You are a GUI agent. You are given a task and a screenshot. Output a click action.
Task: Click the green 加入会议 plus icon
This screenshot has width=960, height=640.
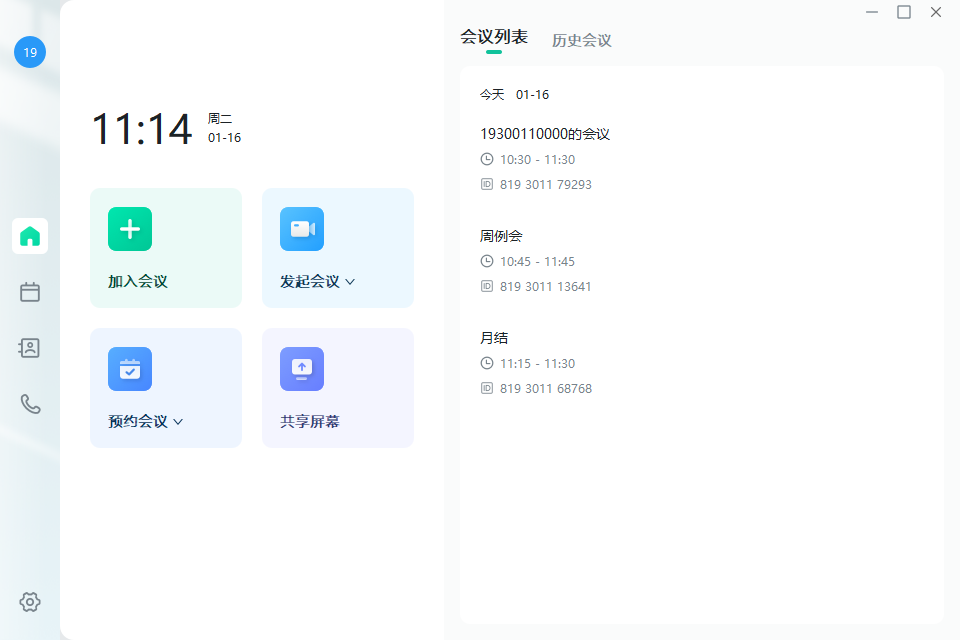coord(130,229)
